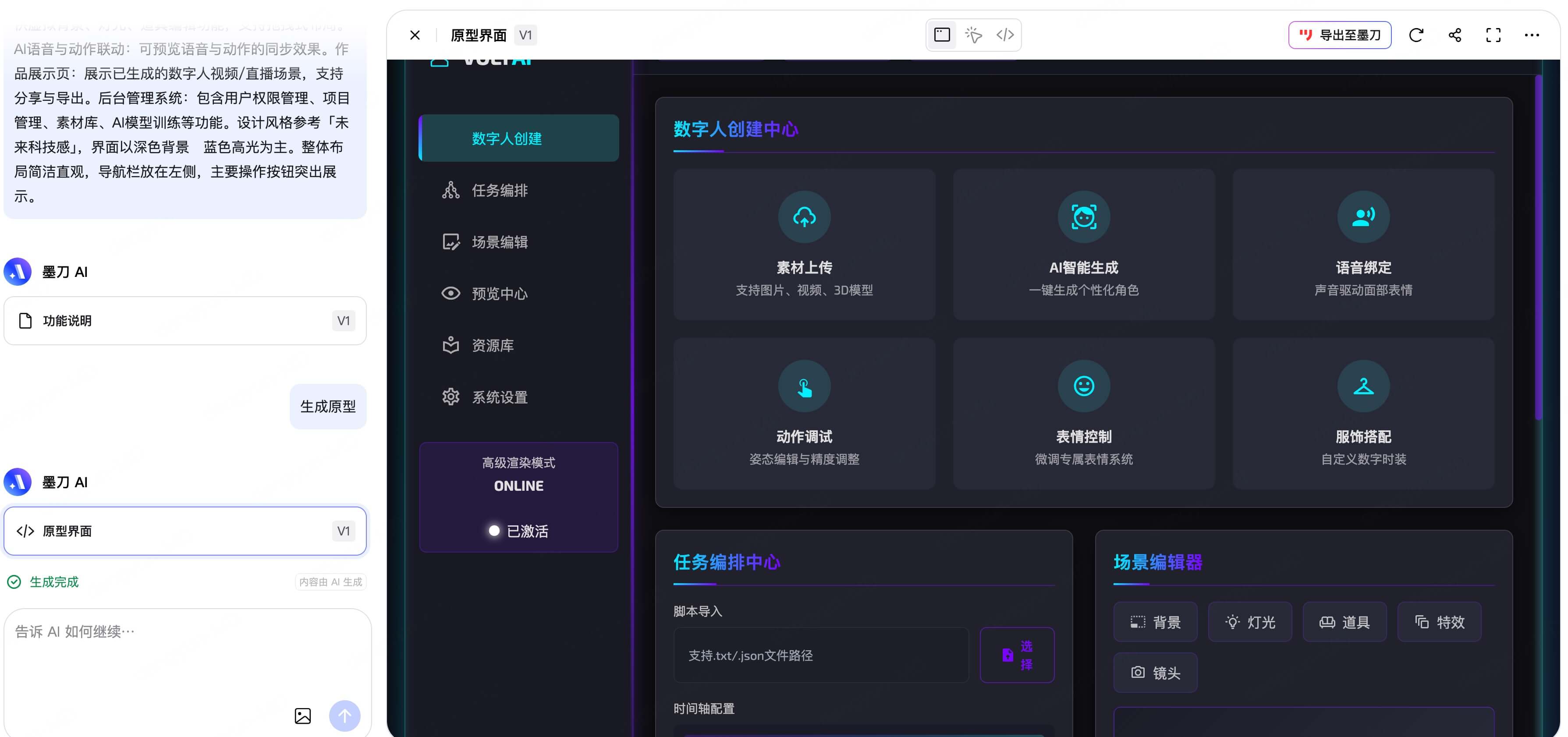Viewport: 1568px width, 737px height.
Task: Click the 素材上传 cloud upload icon
Action: coord(804,217)
